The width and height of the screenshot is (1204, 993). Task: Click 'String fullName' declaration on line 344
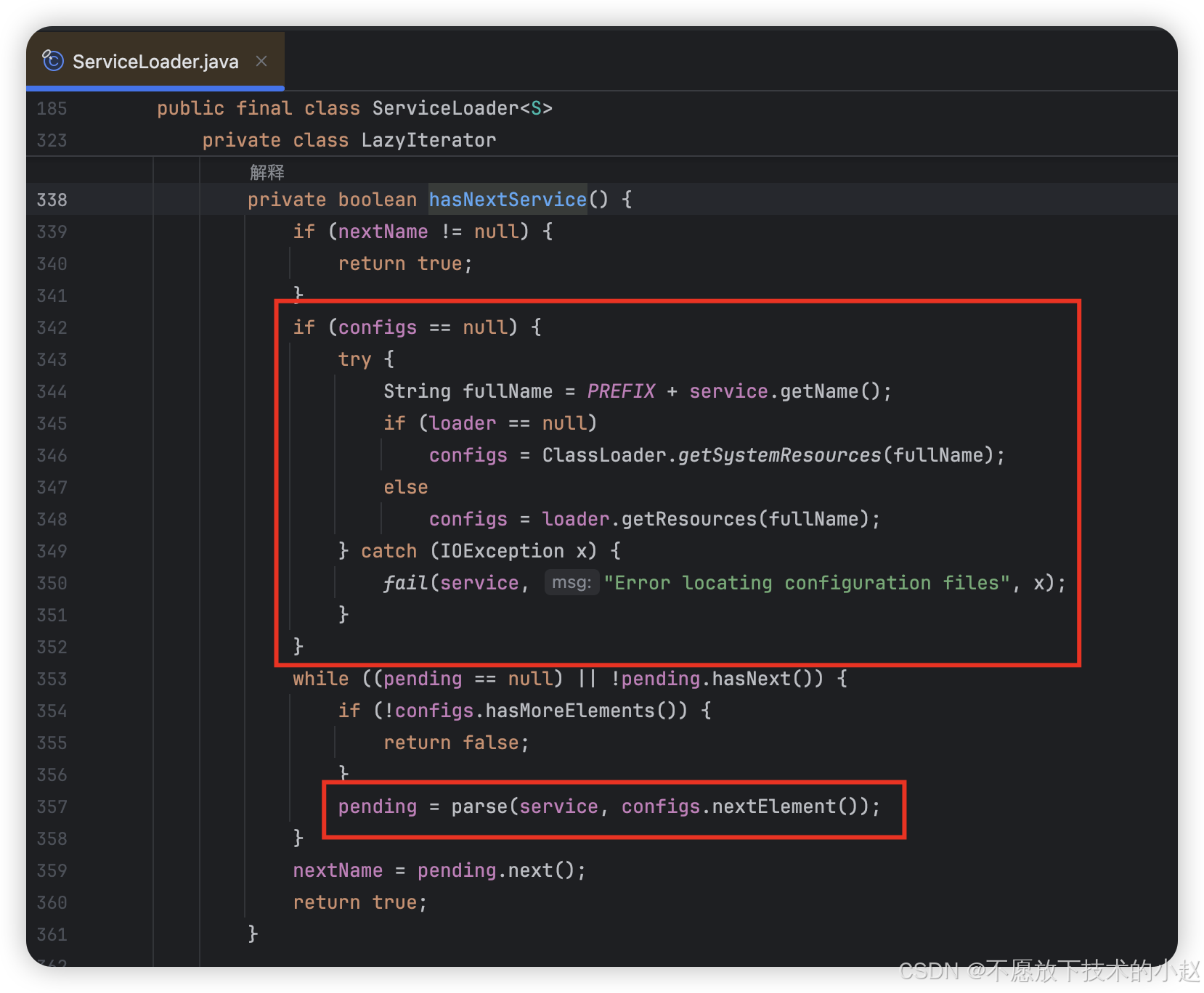click(x=468, y=391)
